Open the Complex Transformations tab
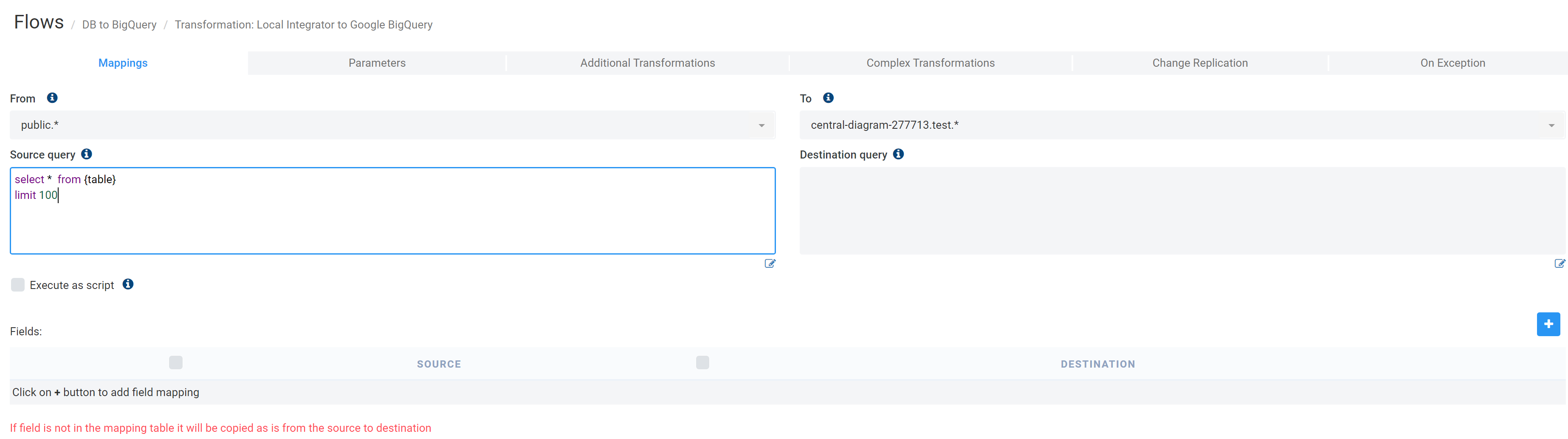Screen dimensions: 1568x439 930,63
